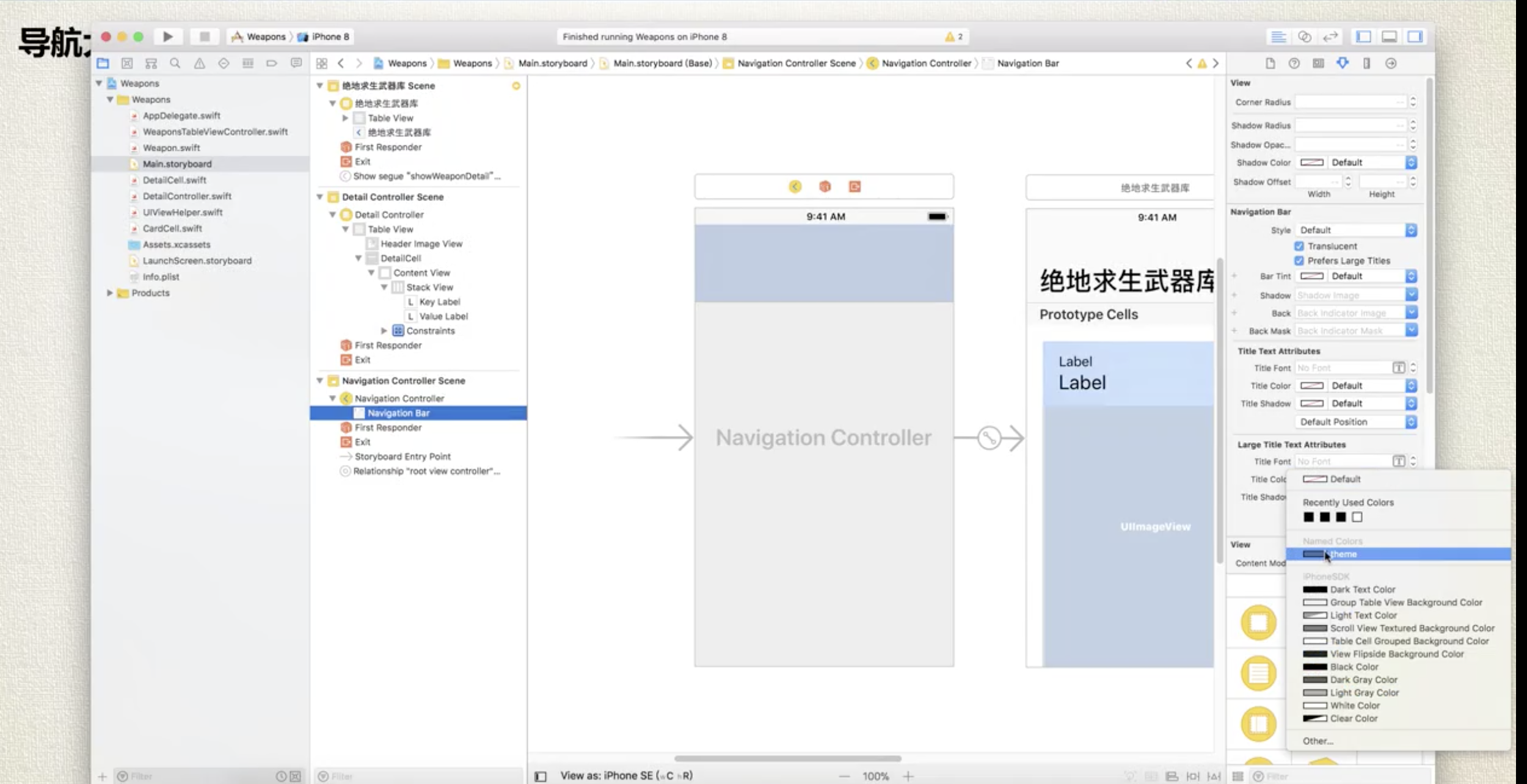This screenshot has height=784, width=1527.
Task: Open the Quick Help inspector icon
Action: click(x=1294, y=63)
